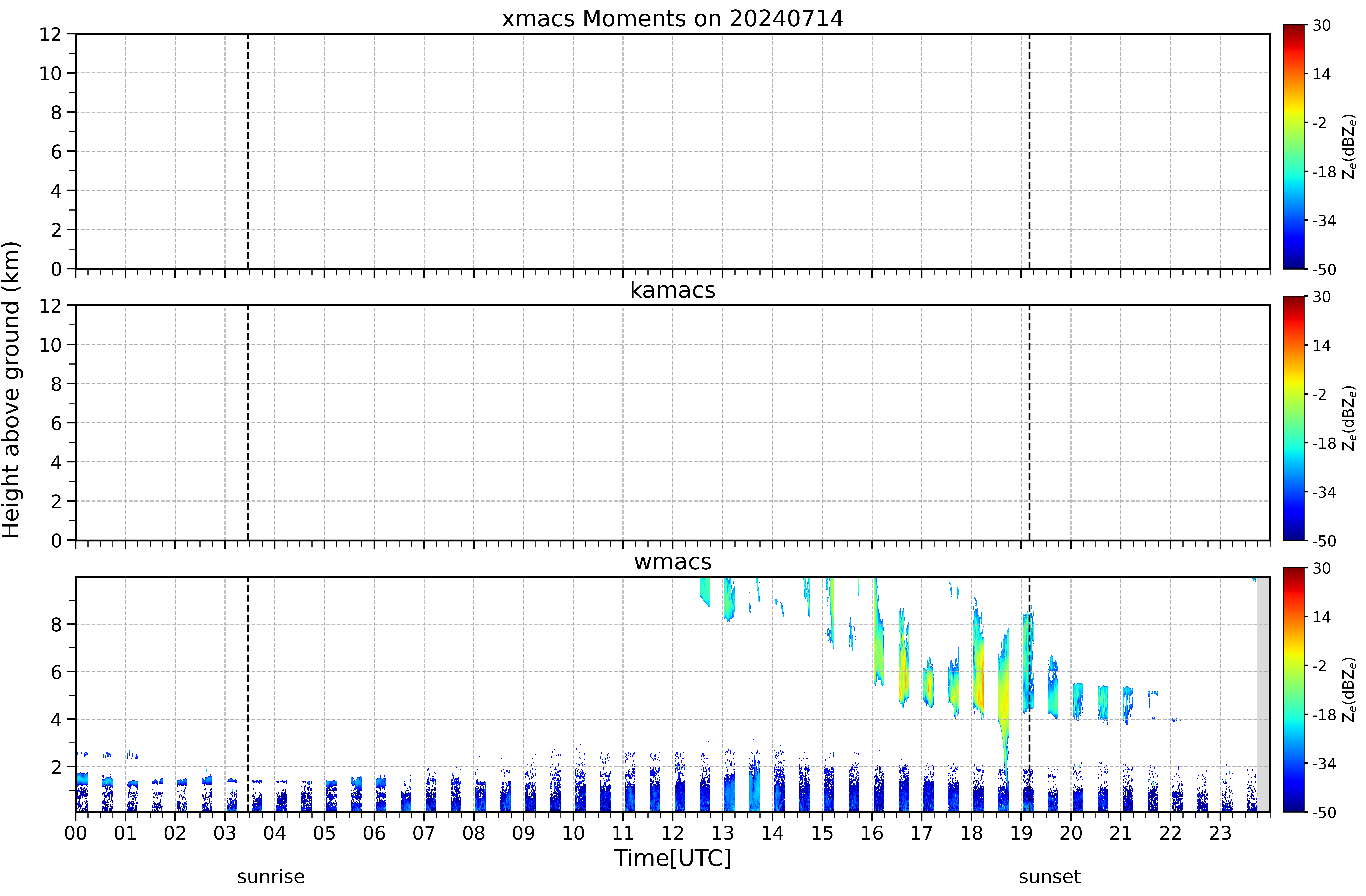Click the '14' label on kamacs color bar
Viewport: 1366px width, 896px height.
pyautogui.click(x=1322, y=346)
